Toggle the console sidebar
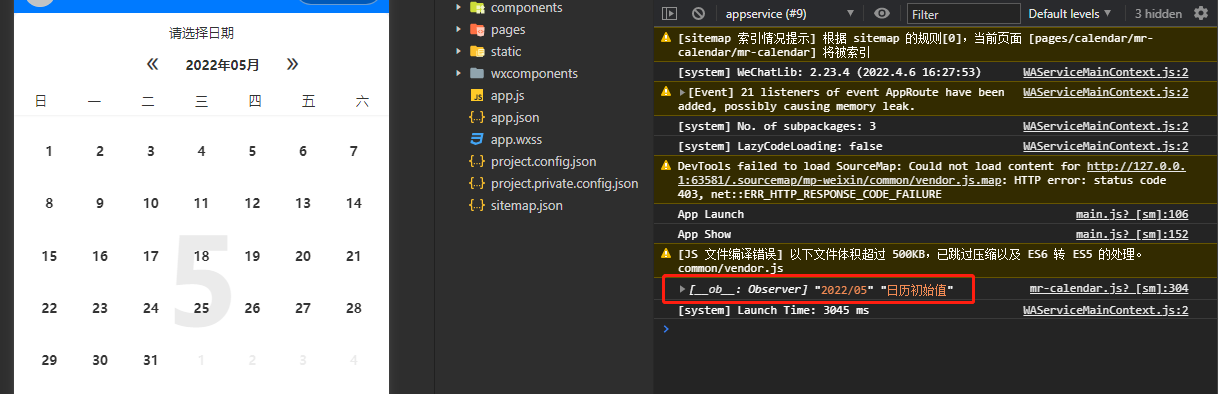The width and height of the screenshot is (1218, 394). pos(670,14)
